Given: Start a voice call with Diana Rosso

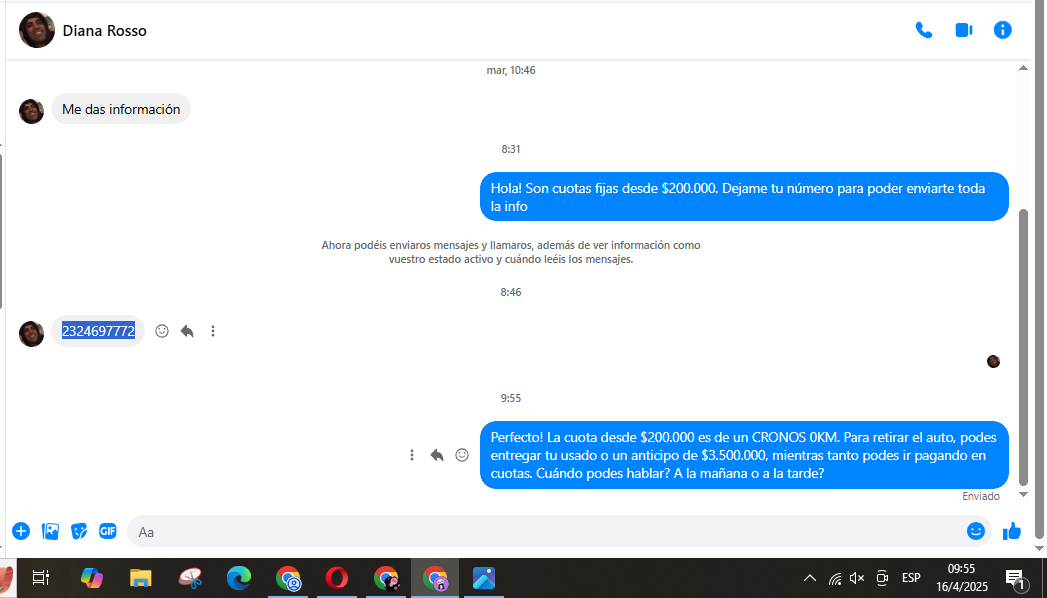Looking at the screenshot, I should (x=923, y=30).
